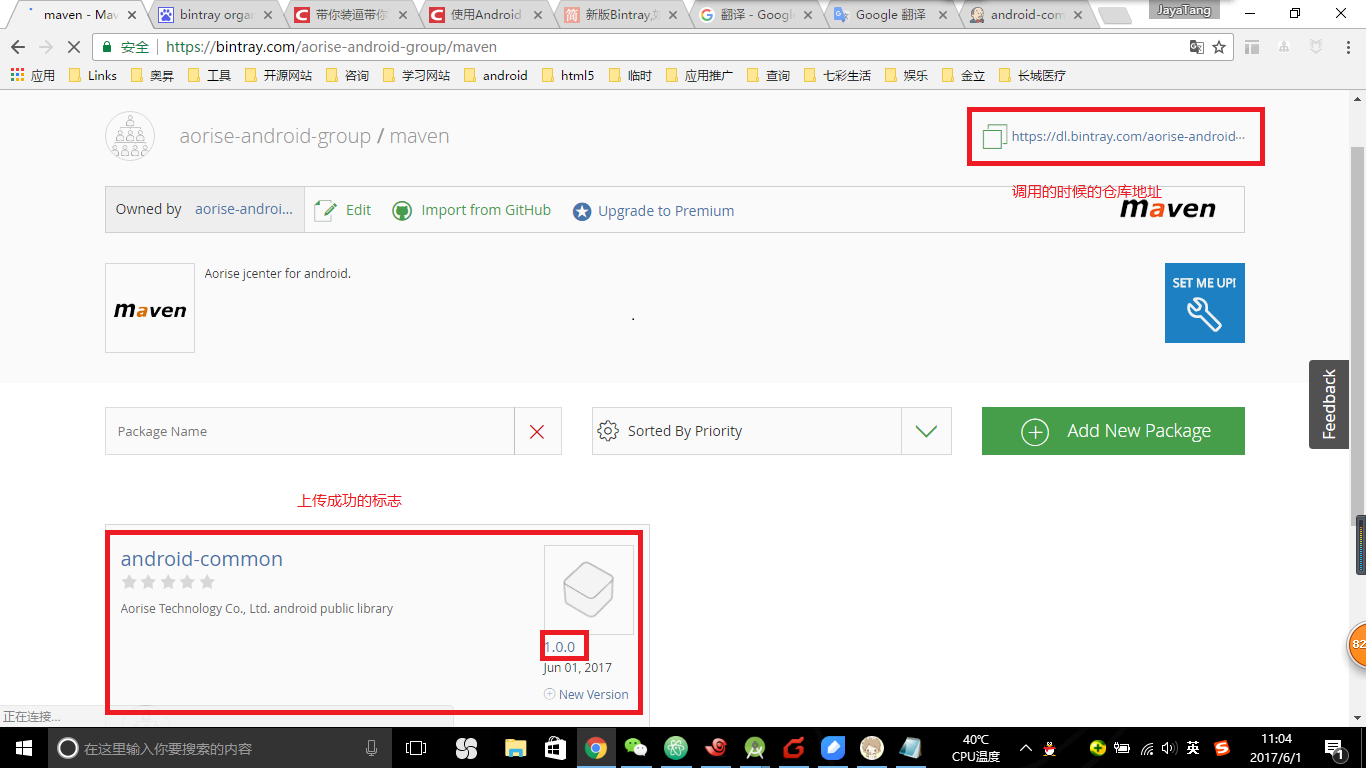This screenshot has width=1366, height=768.
Task: Switch to the Google 翻译 tab
Action: pos(889,15)
